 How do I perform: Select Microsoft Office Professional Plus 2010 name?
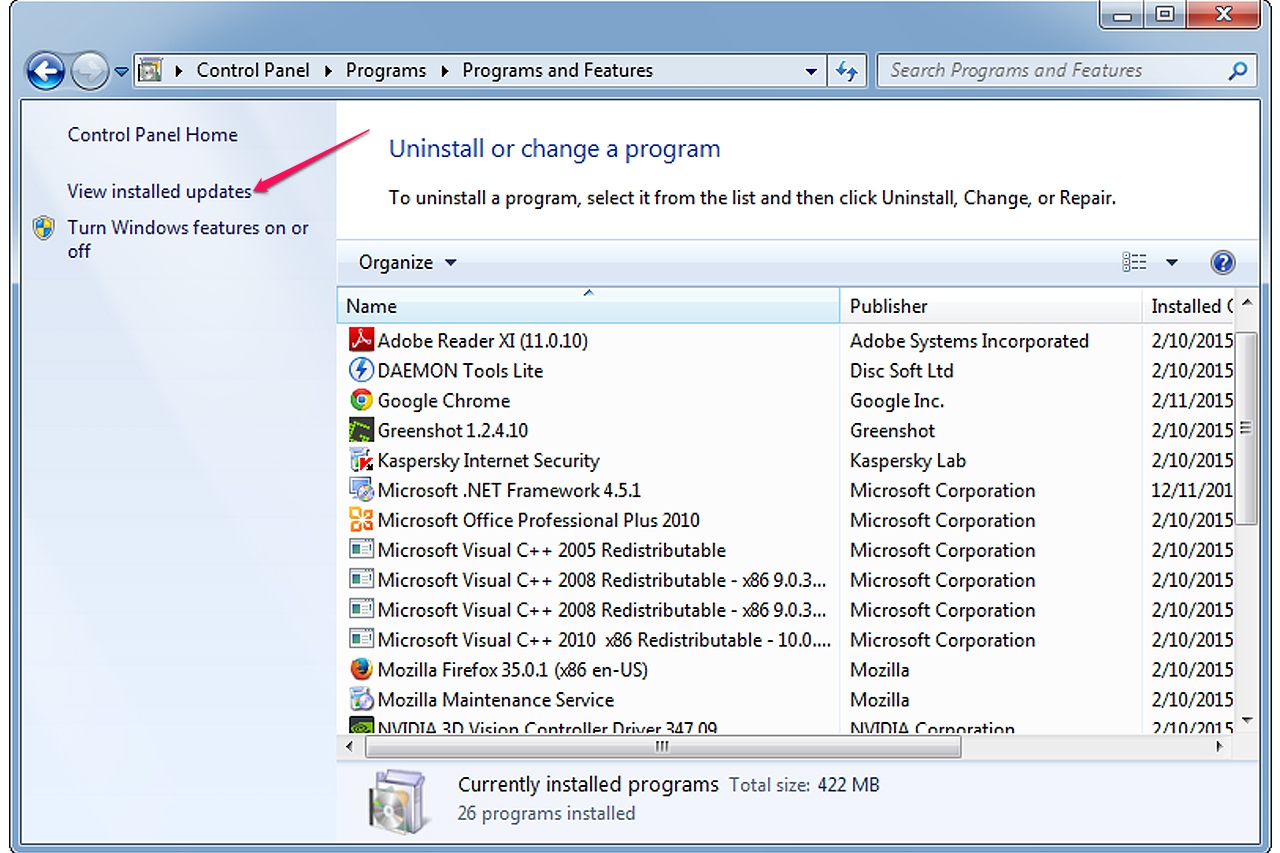tap(538, 520)
